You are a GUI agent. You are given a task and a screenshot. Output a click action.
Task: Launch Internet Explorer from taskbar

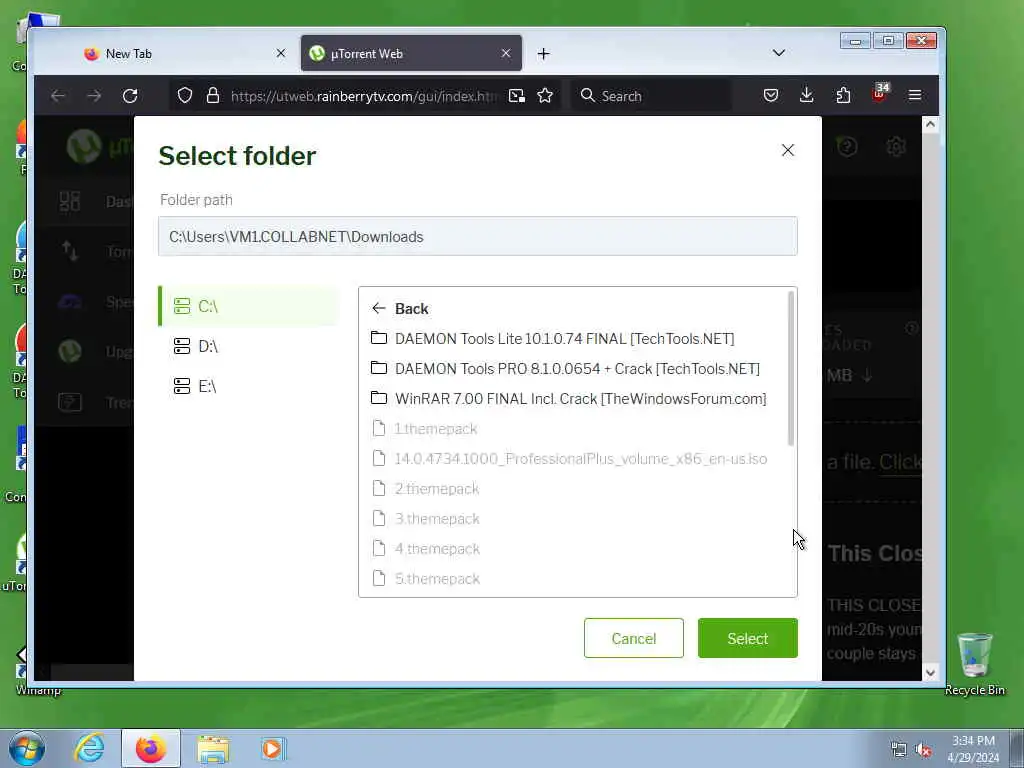(x=89, y=748)
